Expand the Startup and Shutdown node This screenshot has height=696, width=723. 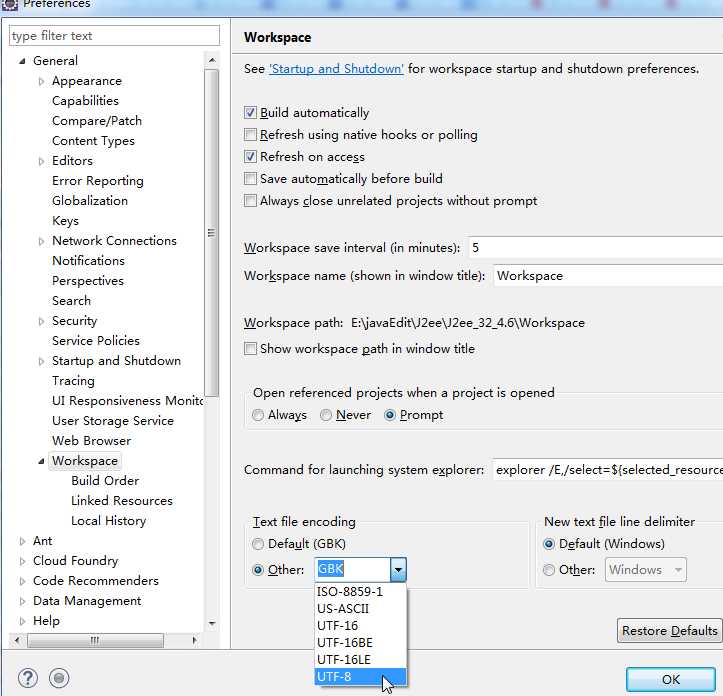(x=41, y=361)
